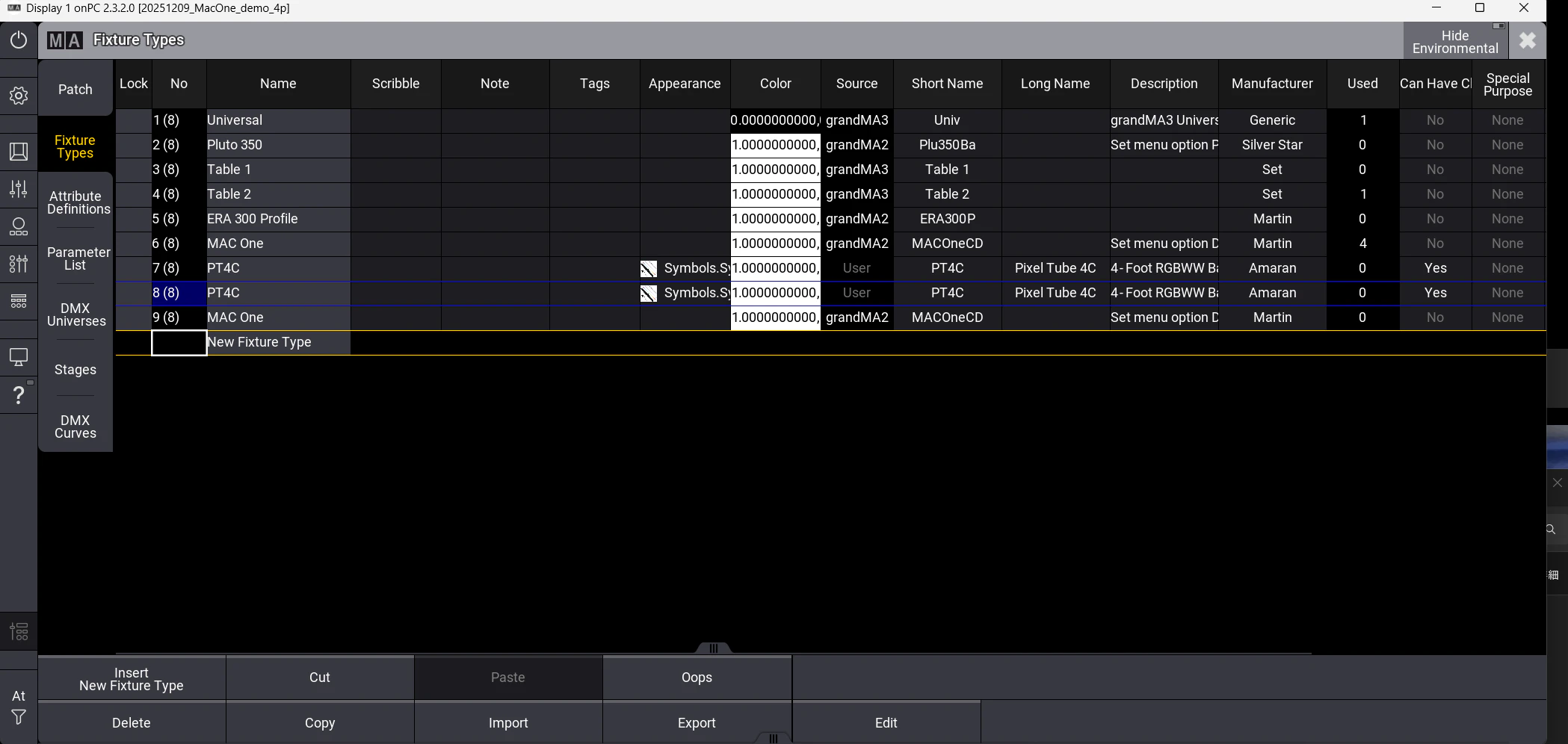Click the Silver Star manufacturer cell

point(1272,145)
